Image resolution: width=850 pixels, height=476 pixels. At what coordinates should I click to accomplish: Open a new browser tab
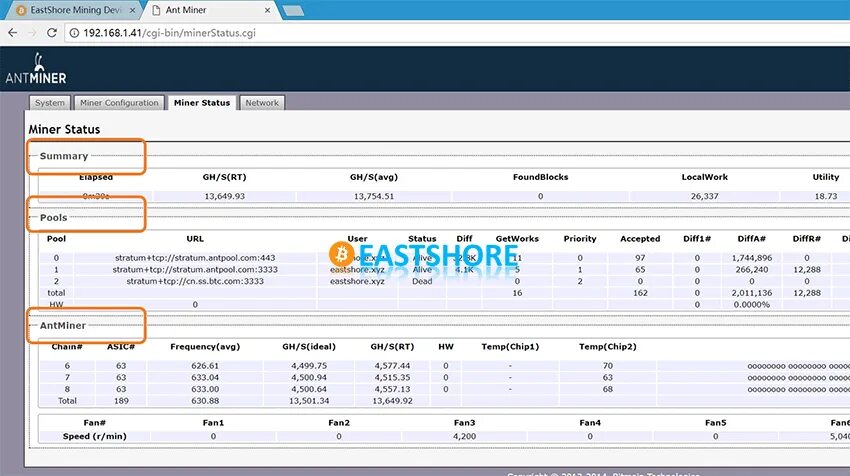pos(293,10)
